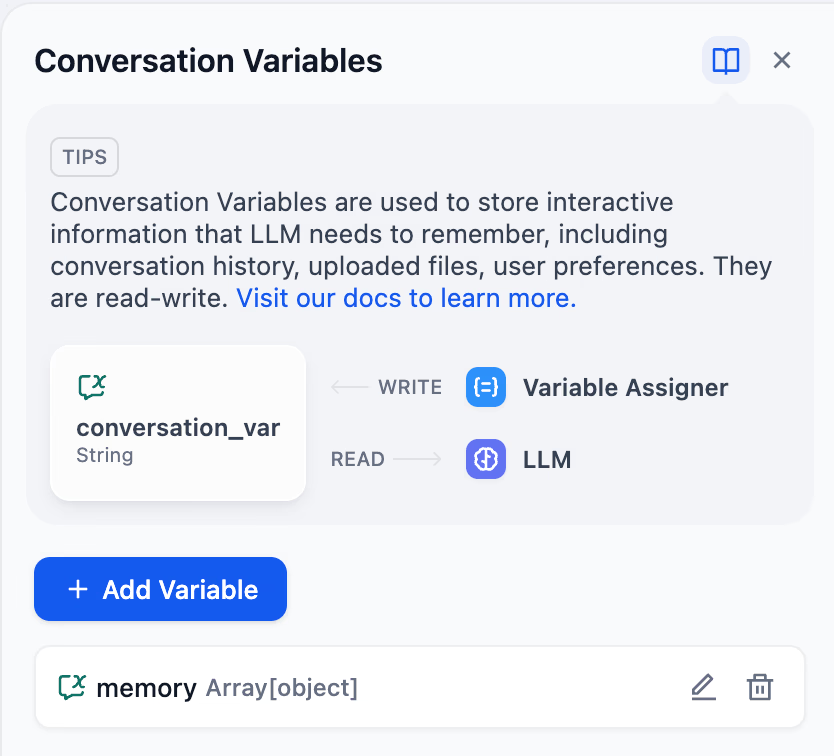The height and width of the screenshot is (756, 834).
Task: Open the Visit our docs link
Action: coord(404,298)
